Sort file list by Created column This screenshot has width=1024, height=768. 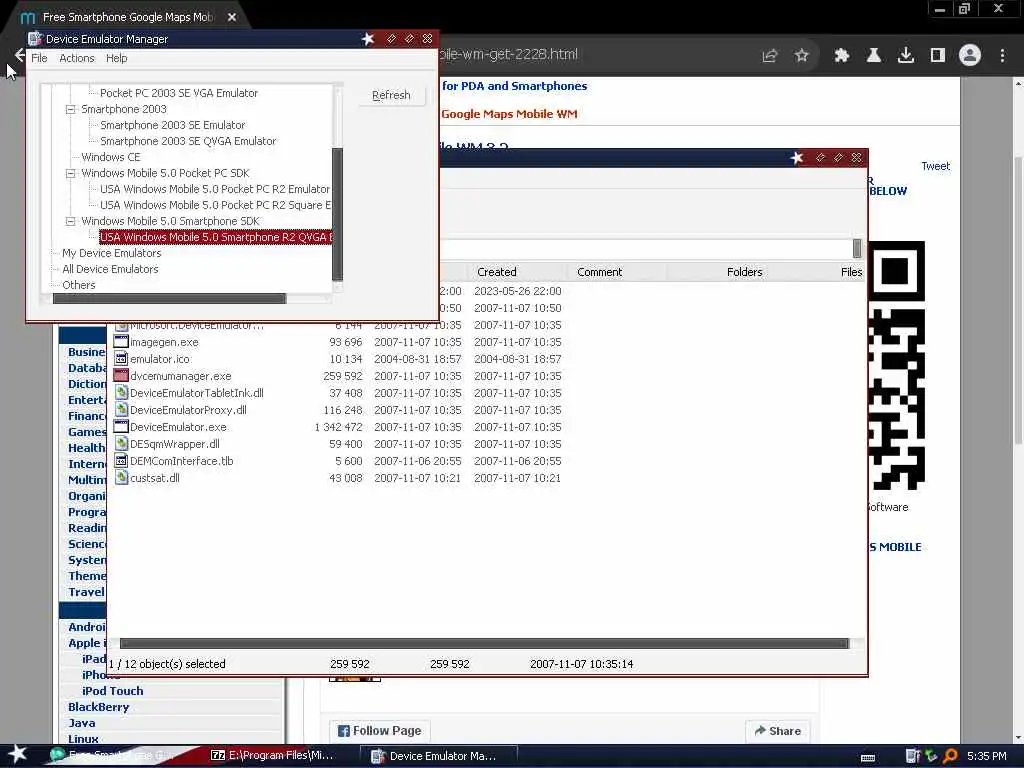pyautogui.click(x=496, y=272)
